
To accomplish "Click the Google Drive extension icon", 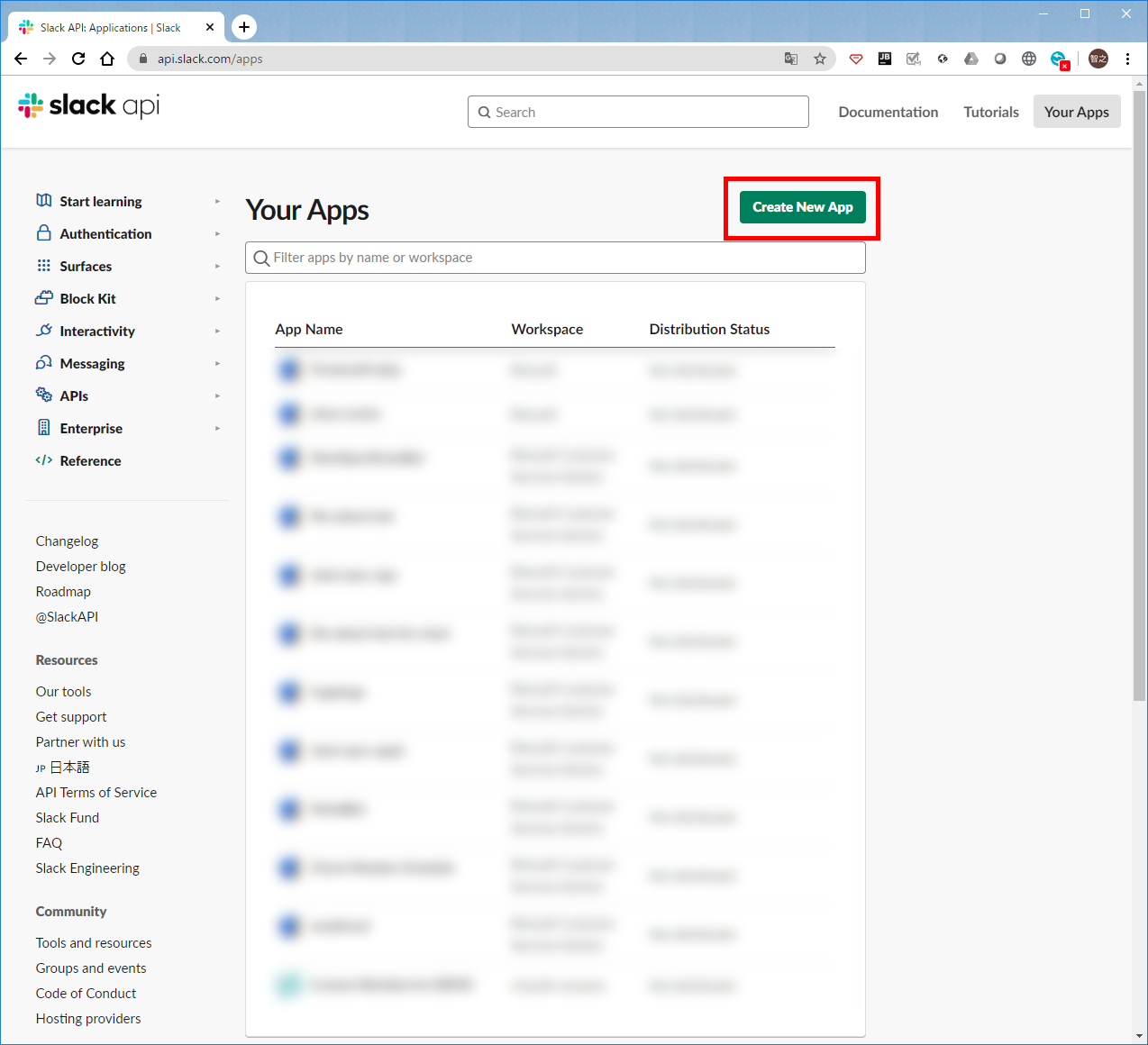I will [971, 59].
